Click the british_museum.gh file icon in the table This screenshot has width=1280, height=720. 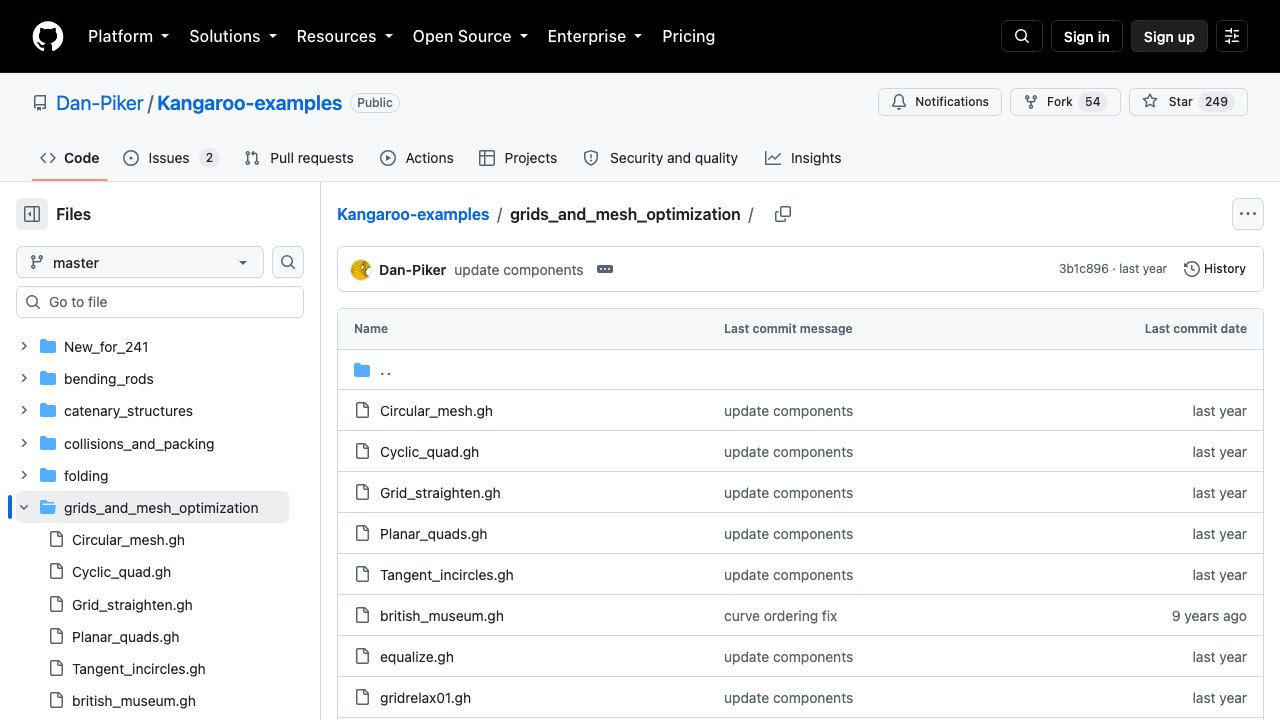coord(362,616)
